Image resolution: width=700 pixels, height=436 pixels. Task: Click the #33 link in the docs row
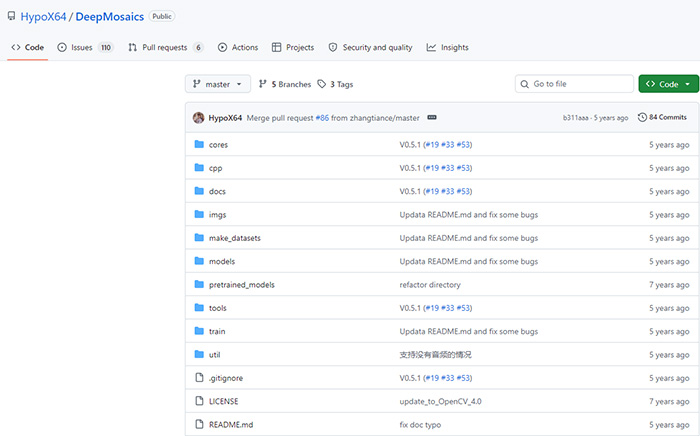[x=447, y=191]
